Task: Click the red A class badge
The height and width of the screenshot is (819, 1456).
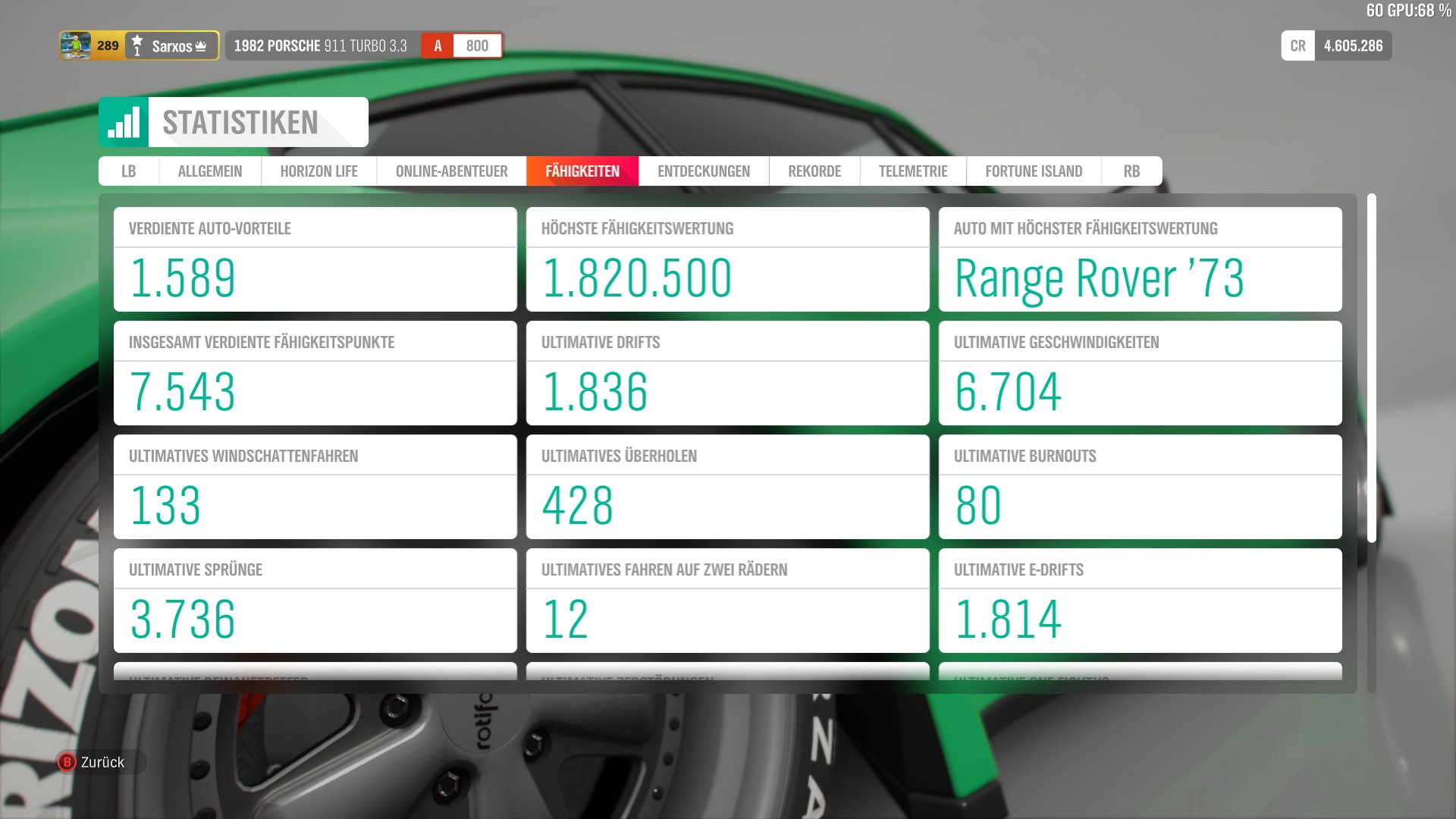Action: (x=438, y=45)
